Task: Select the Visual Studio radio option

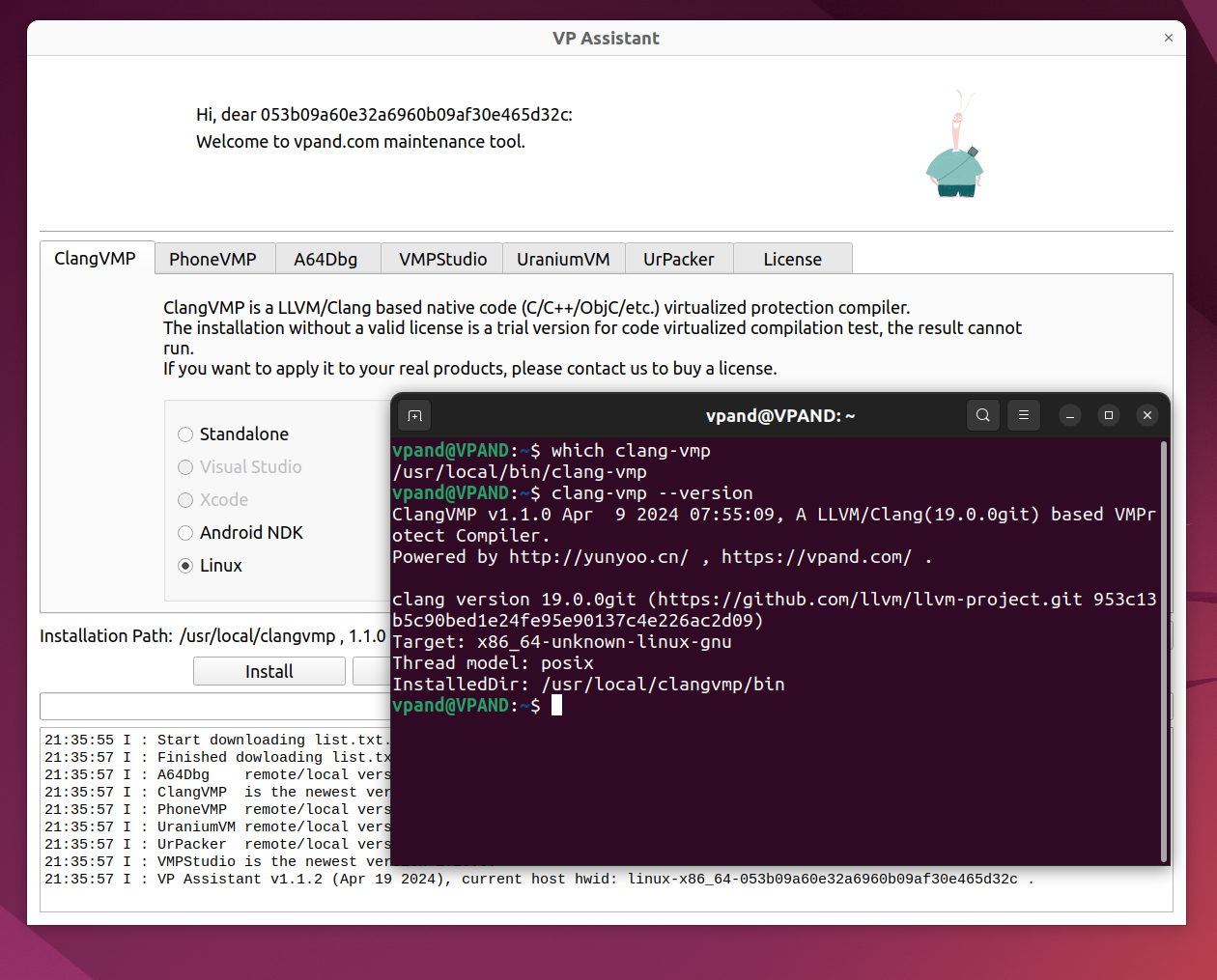Action: (x=240, y=467)
